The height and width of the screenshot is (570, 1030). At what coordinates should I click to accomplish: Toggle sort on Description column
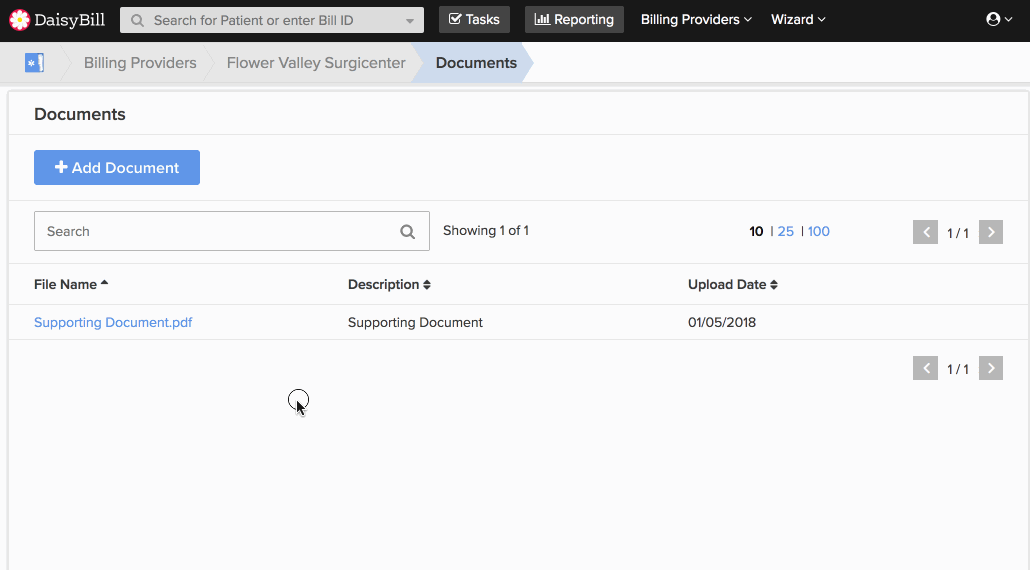point(427,284)
